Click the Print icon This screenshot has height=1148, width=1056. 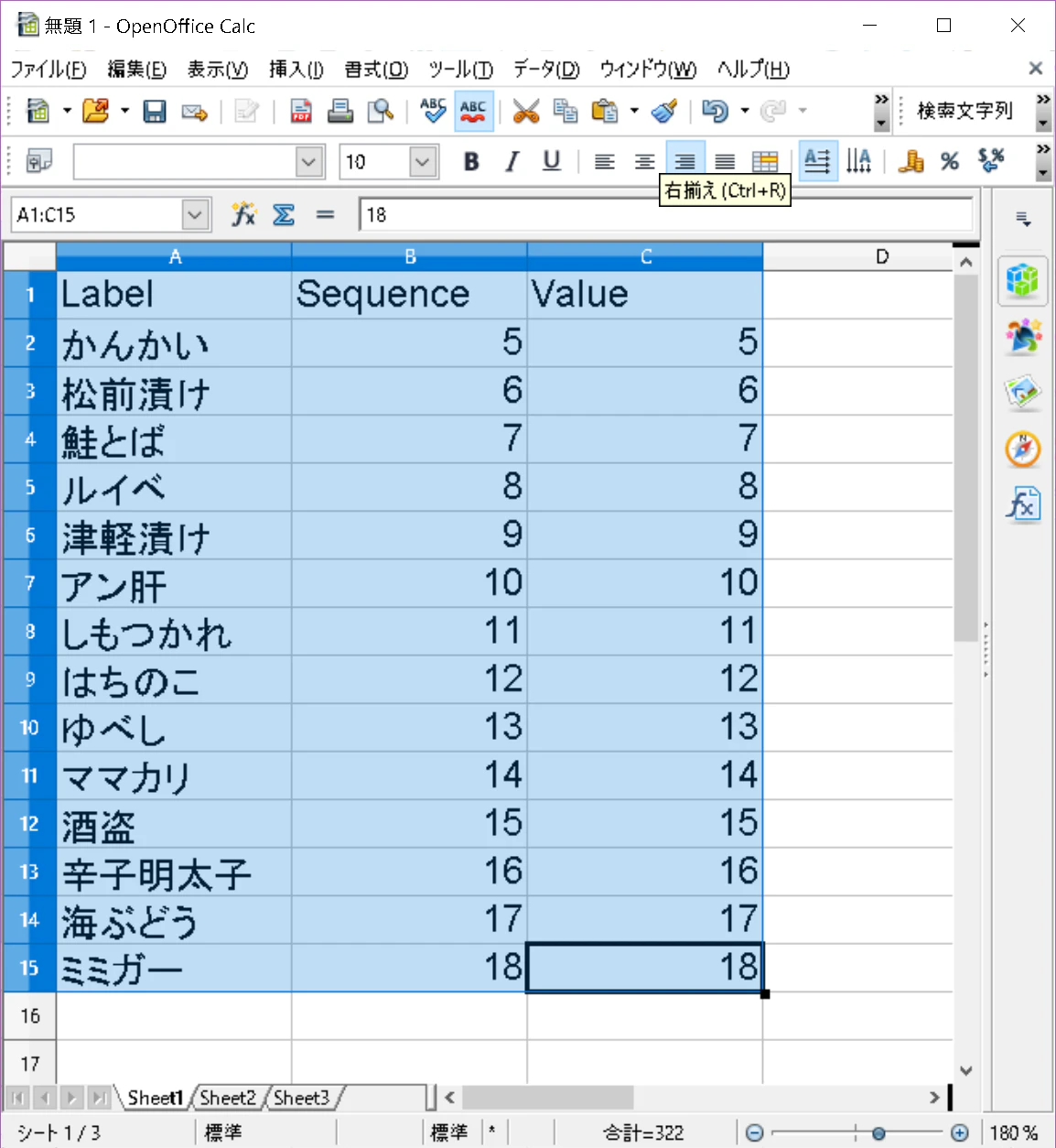point(340,112)
